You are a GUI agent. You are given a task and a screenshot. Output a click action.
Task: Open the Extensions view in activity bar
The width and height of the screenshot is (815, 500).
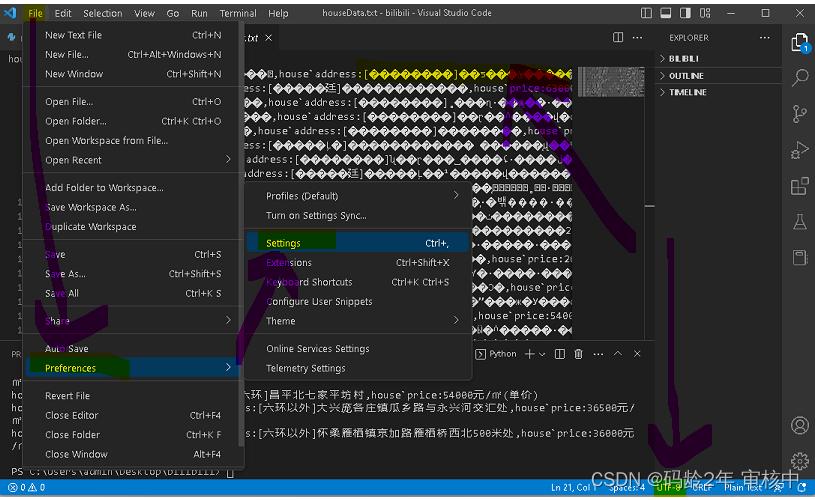click(x=799, y=186)
